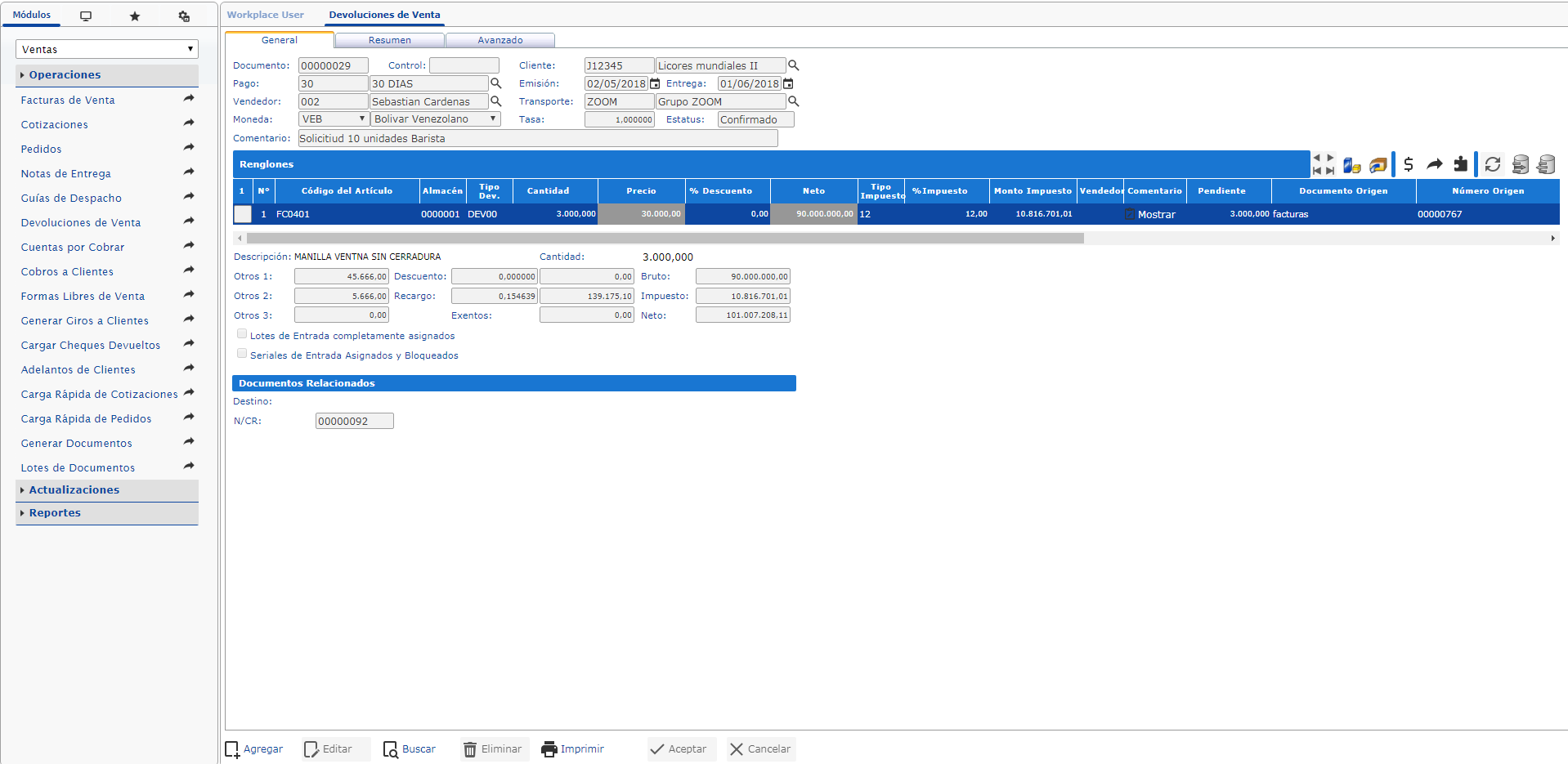Image resolution: width=1568 pixels, height=764 pixels.
Task: Click the puzzle piece icon in Renglones toolbar
Action: coord(1460,164)
